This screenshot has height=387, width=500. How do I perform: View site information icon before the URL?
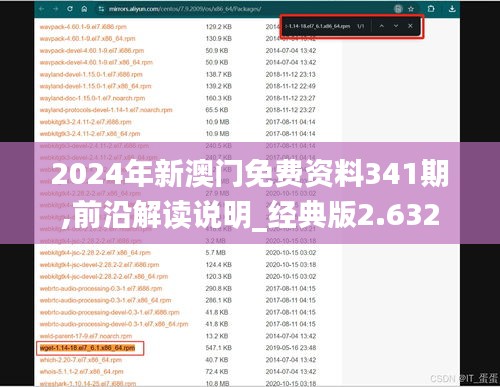101,9
